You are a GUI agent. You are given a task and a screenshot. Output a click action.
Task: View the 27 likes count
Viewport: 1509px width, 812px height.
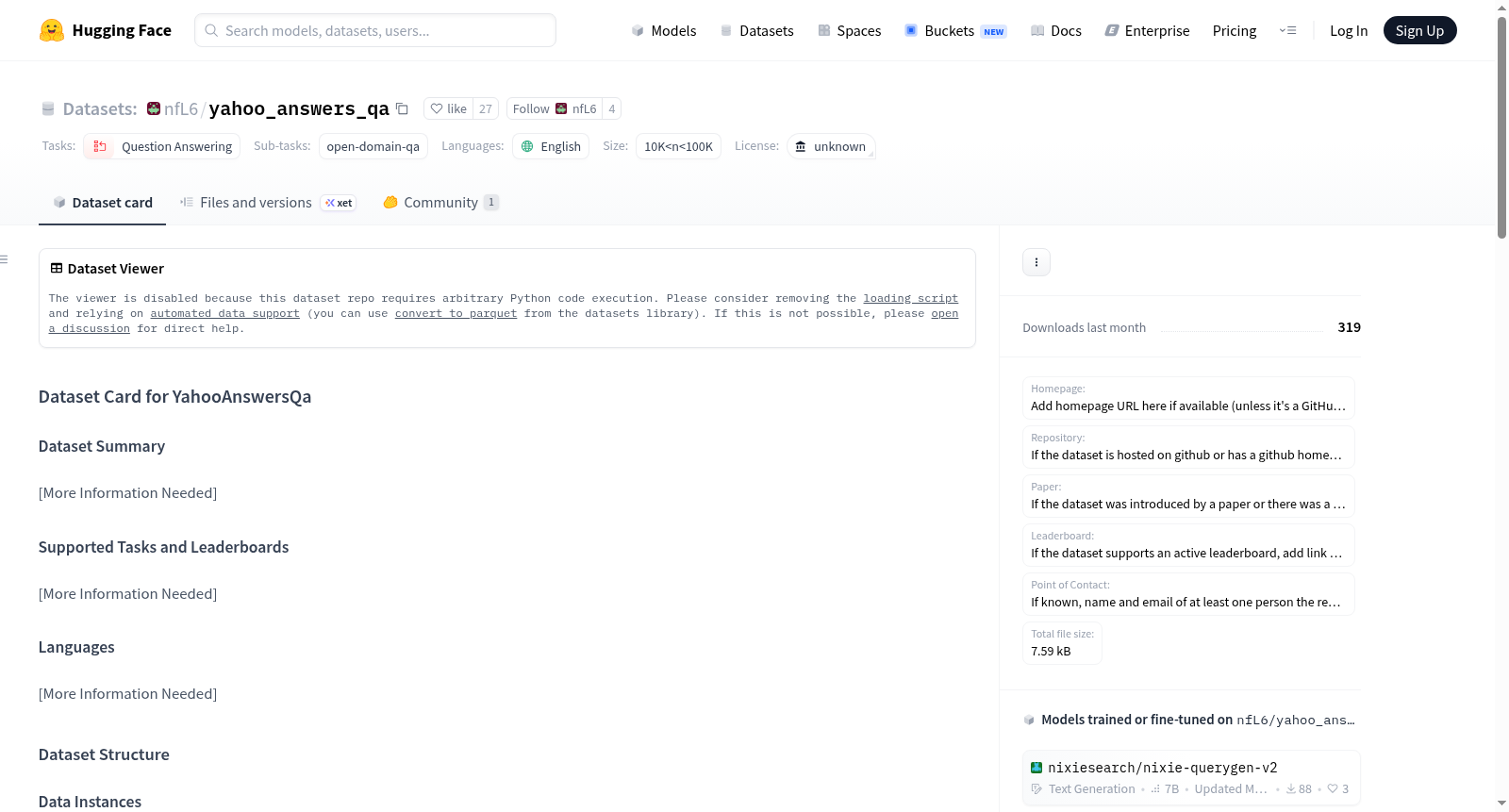(486, 108)
